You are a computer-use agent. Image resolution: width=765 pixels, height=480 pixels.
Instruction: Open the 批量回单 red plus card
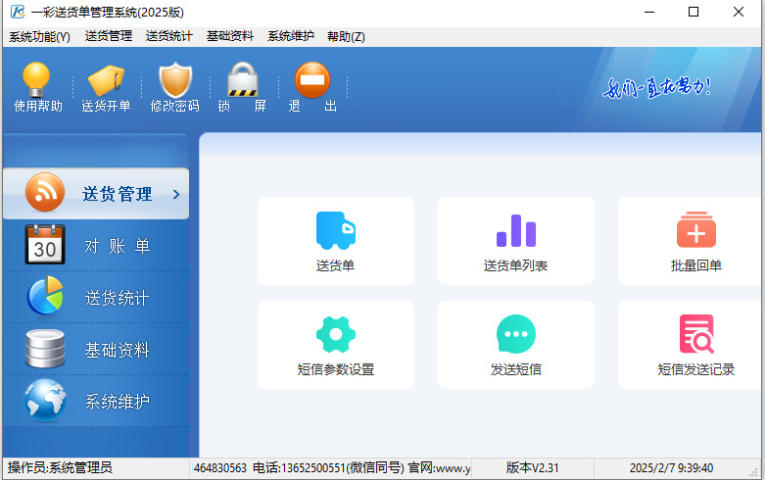pyautogui.click(x=691, y=241)
